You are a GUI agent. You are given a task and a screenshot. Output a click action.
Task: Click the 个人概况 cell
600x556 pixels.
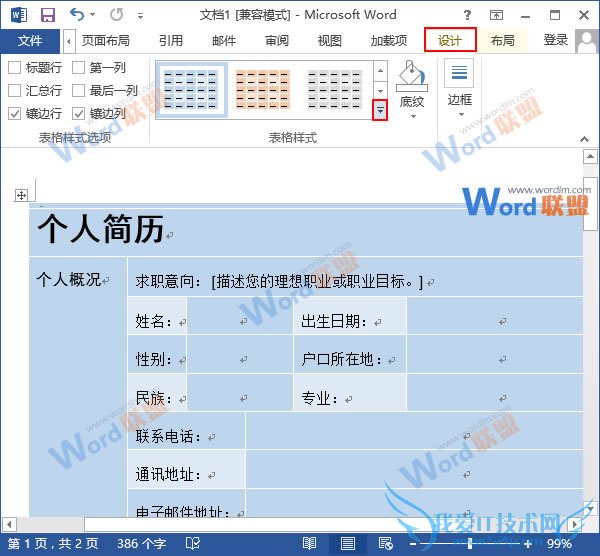coord(78,386)
